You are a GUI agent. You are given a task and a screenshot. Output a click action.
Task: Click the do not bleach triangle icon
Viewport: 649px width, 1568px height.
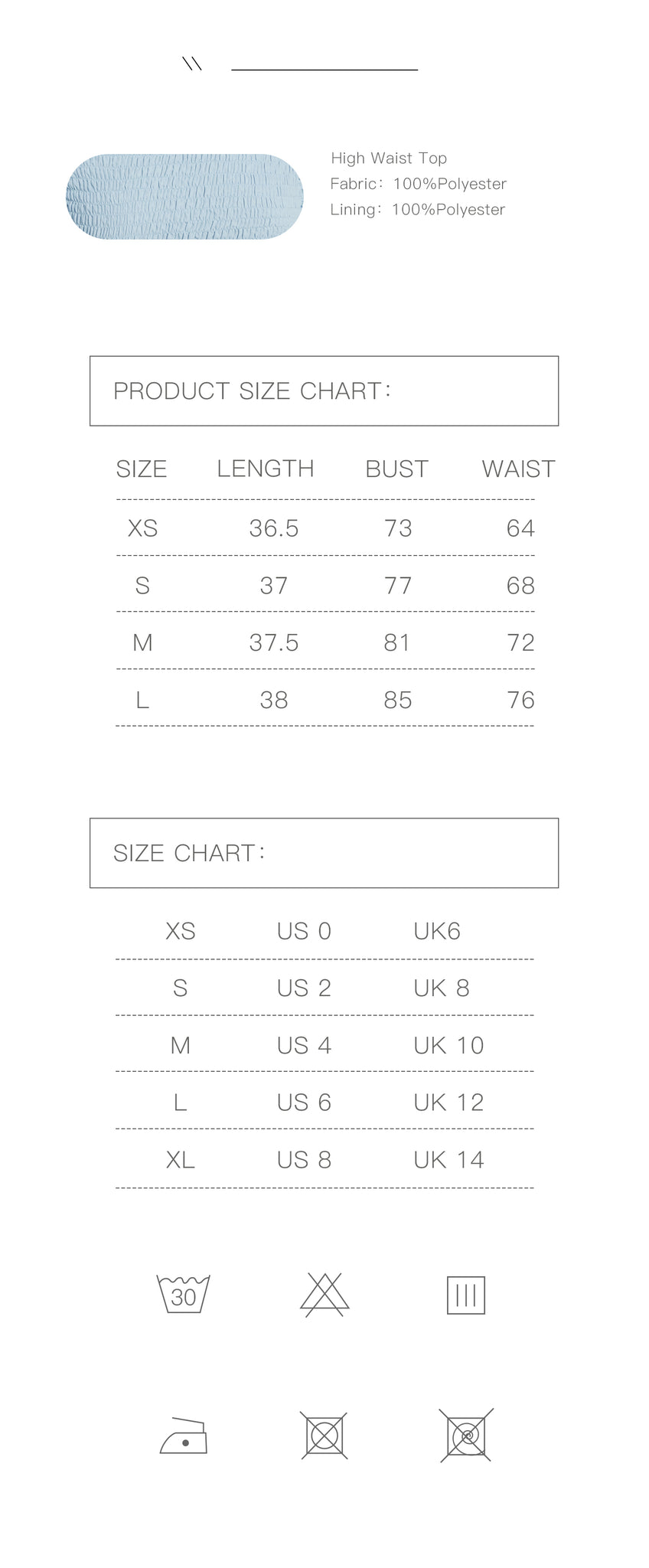pos(324,1295)
